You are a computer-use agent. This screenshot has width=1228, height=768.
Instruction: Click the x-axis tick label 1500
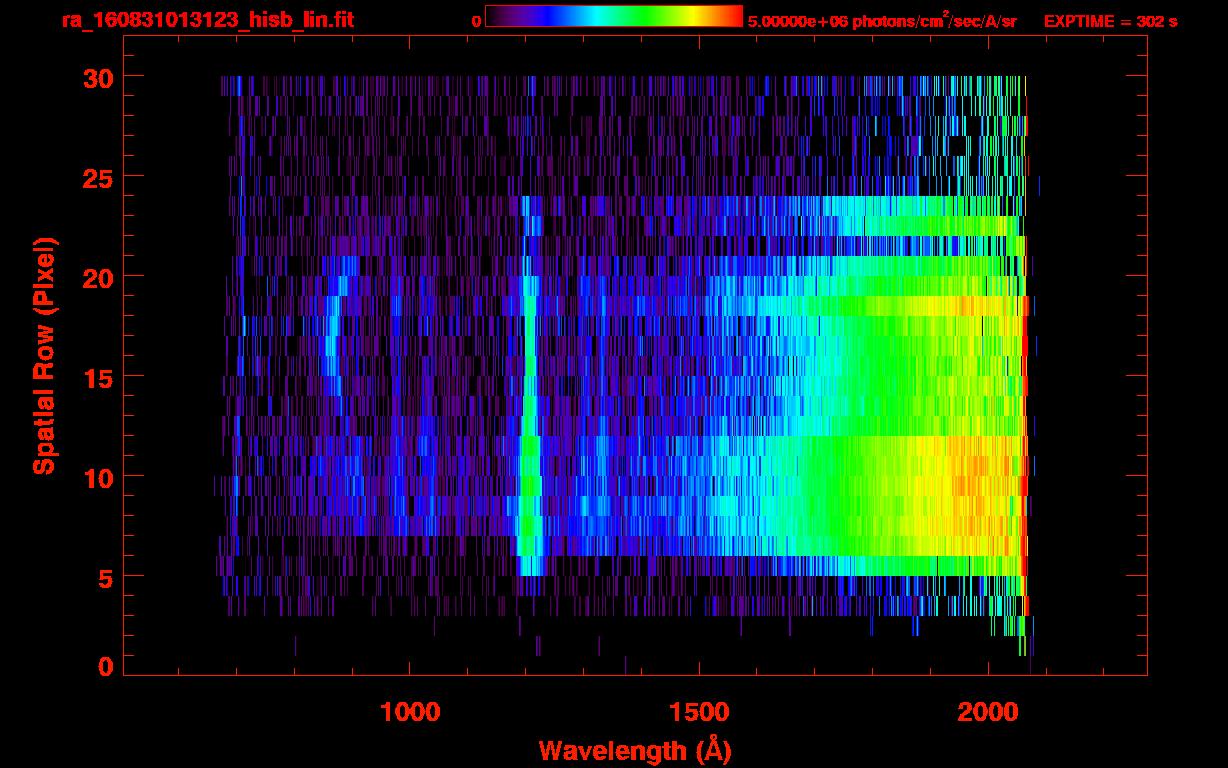coord(699,712)
